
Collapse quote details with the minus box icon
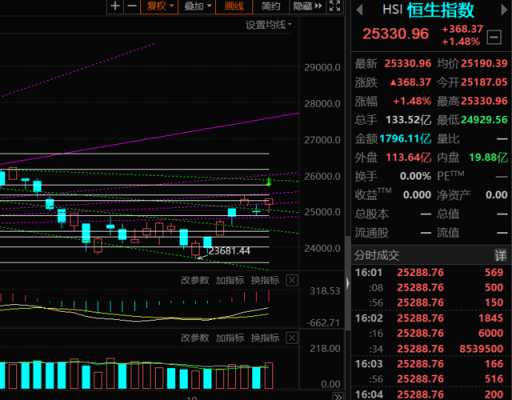point(494,37)
